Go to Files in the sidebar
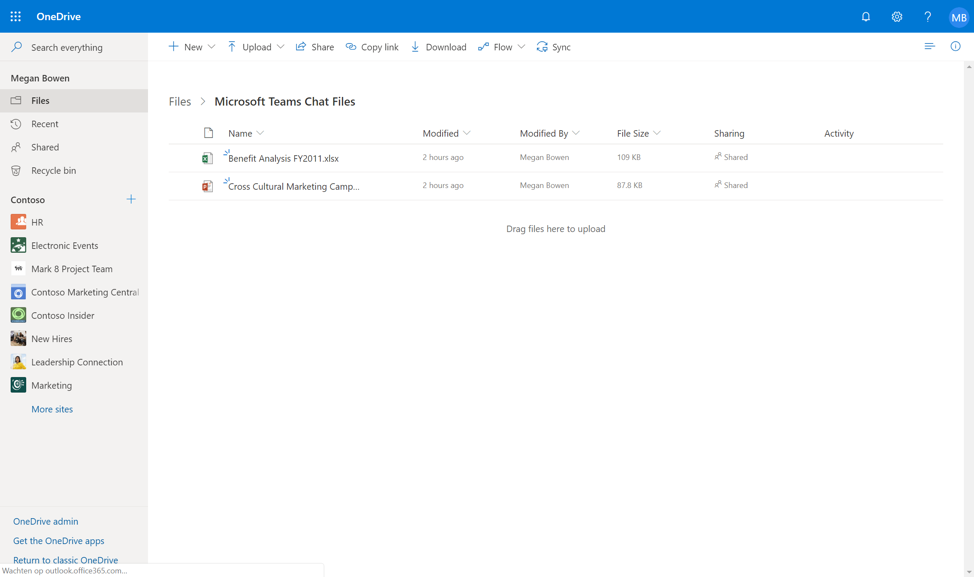The height and width of the screenshot is (577, 974). click(x=74, y=101)
